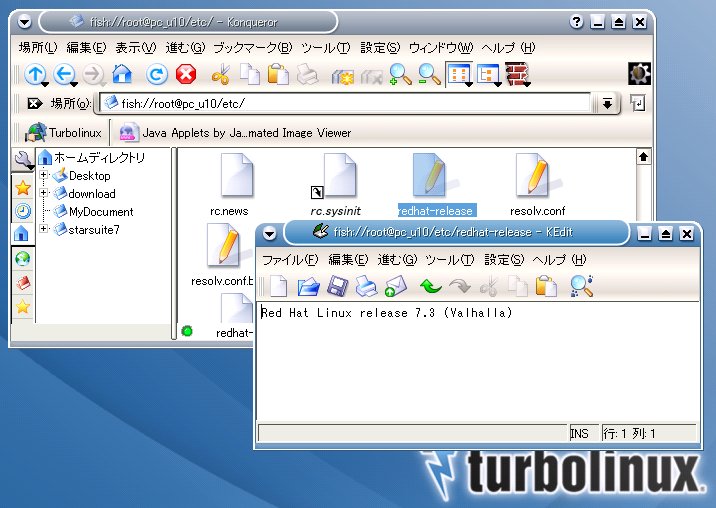716x508 pixels.
Task: Cut selection with Konqueror scissors icon
Action: pos(221,74)
